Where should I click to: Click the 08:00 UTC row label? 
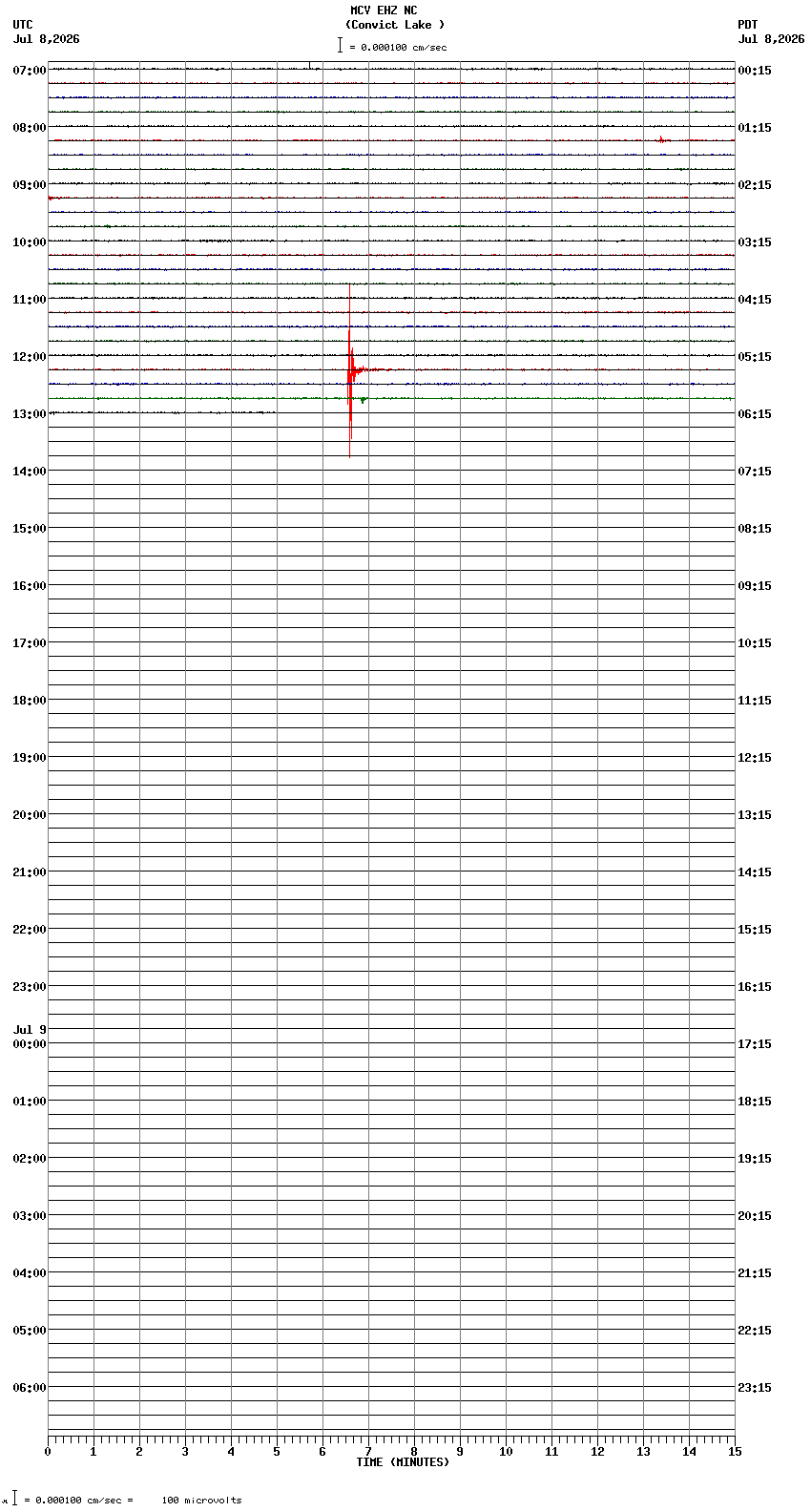pos(30,128)
